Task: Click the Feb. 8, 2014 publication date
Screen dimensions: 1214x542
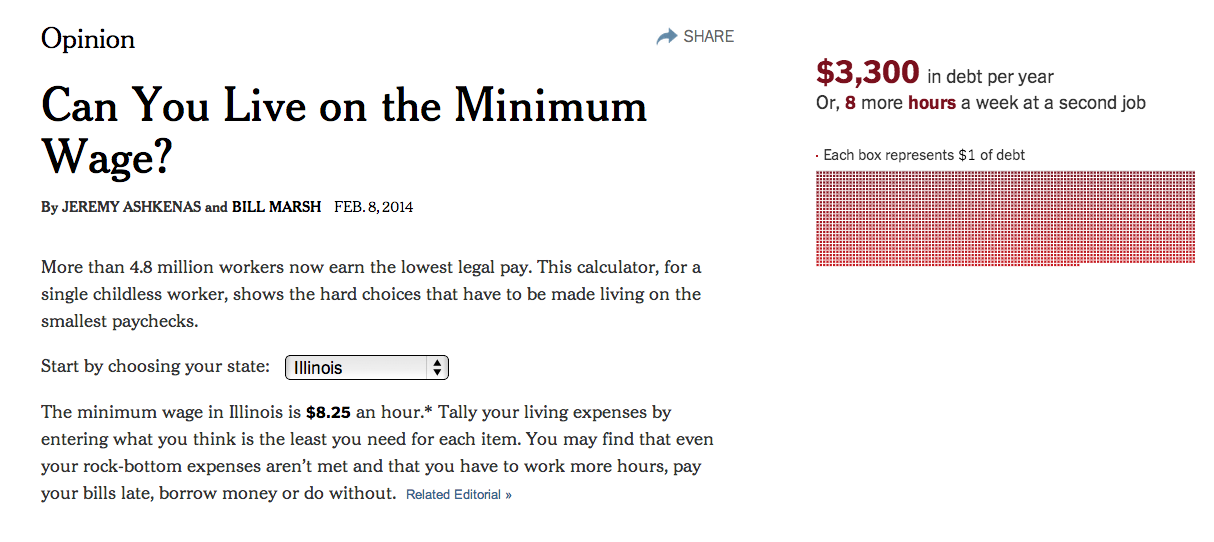Action: pyautogui.click(x=373, y=208)
